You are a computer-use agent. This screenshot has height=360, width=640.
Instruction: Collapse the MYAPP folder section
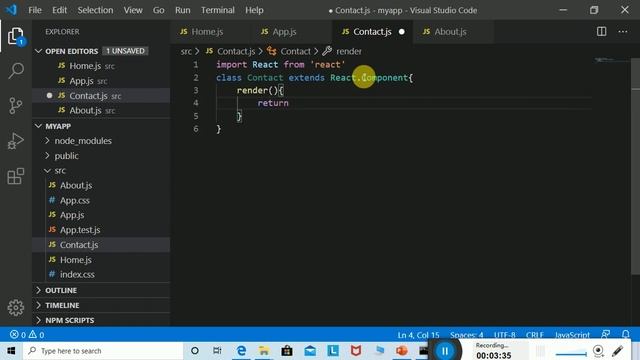tap(39, 126)
